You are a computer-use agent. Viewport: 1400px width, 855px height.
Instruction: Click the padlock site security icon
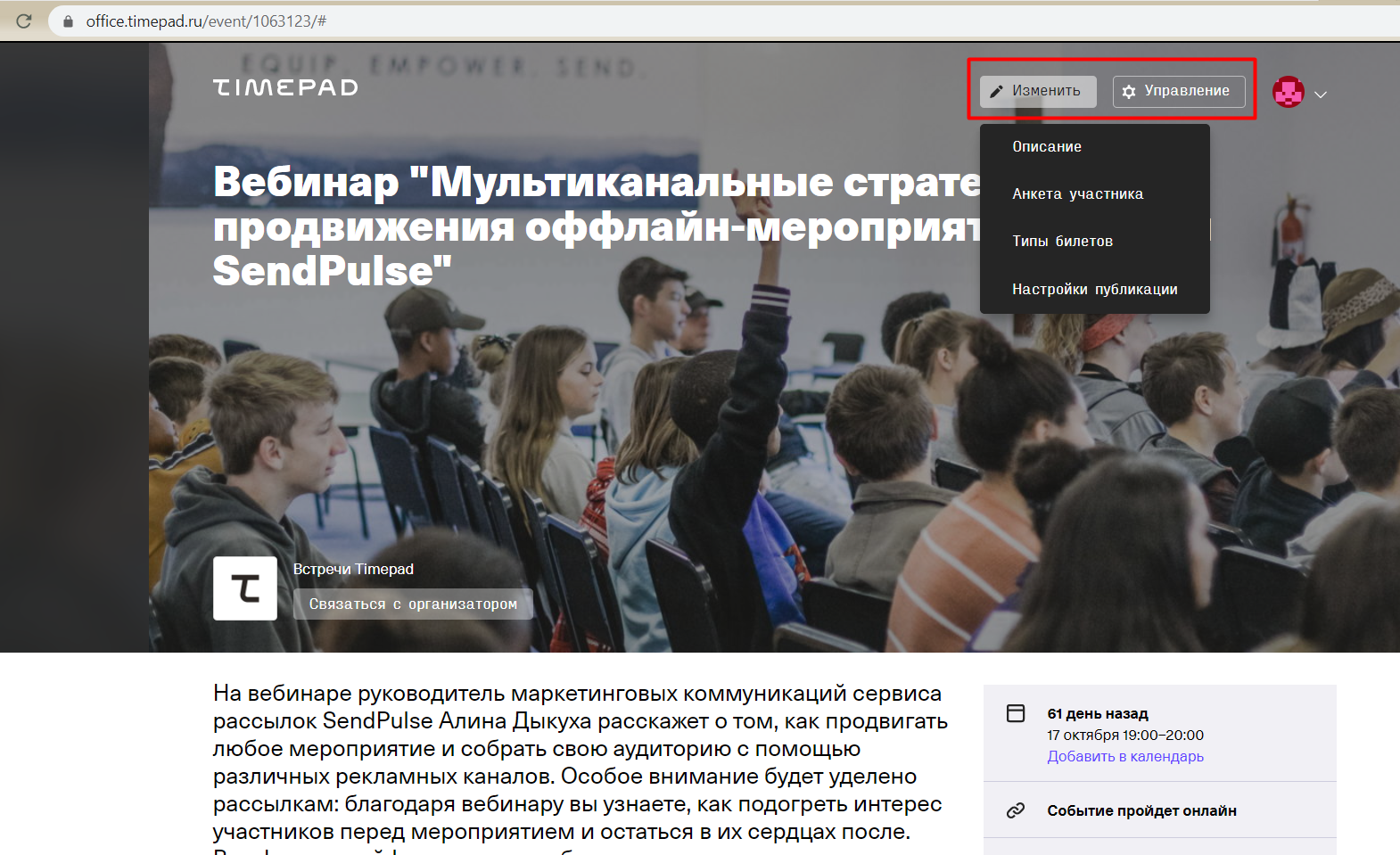point(68,21)
